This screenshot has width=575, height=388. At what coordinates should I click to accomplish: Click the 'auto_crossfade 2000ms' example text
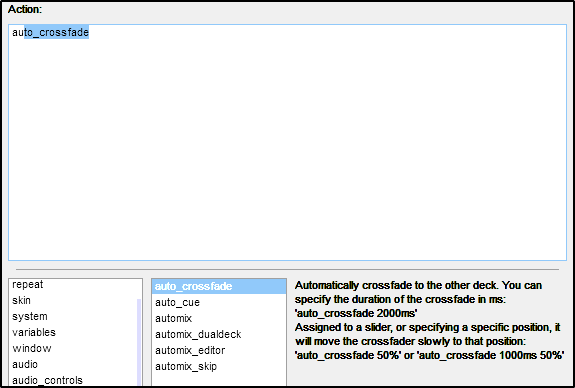pyautogui.click(x=356, y=314)
